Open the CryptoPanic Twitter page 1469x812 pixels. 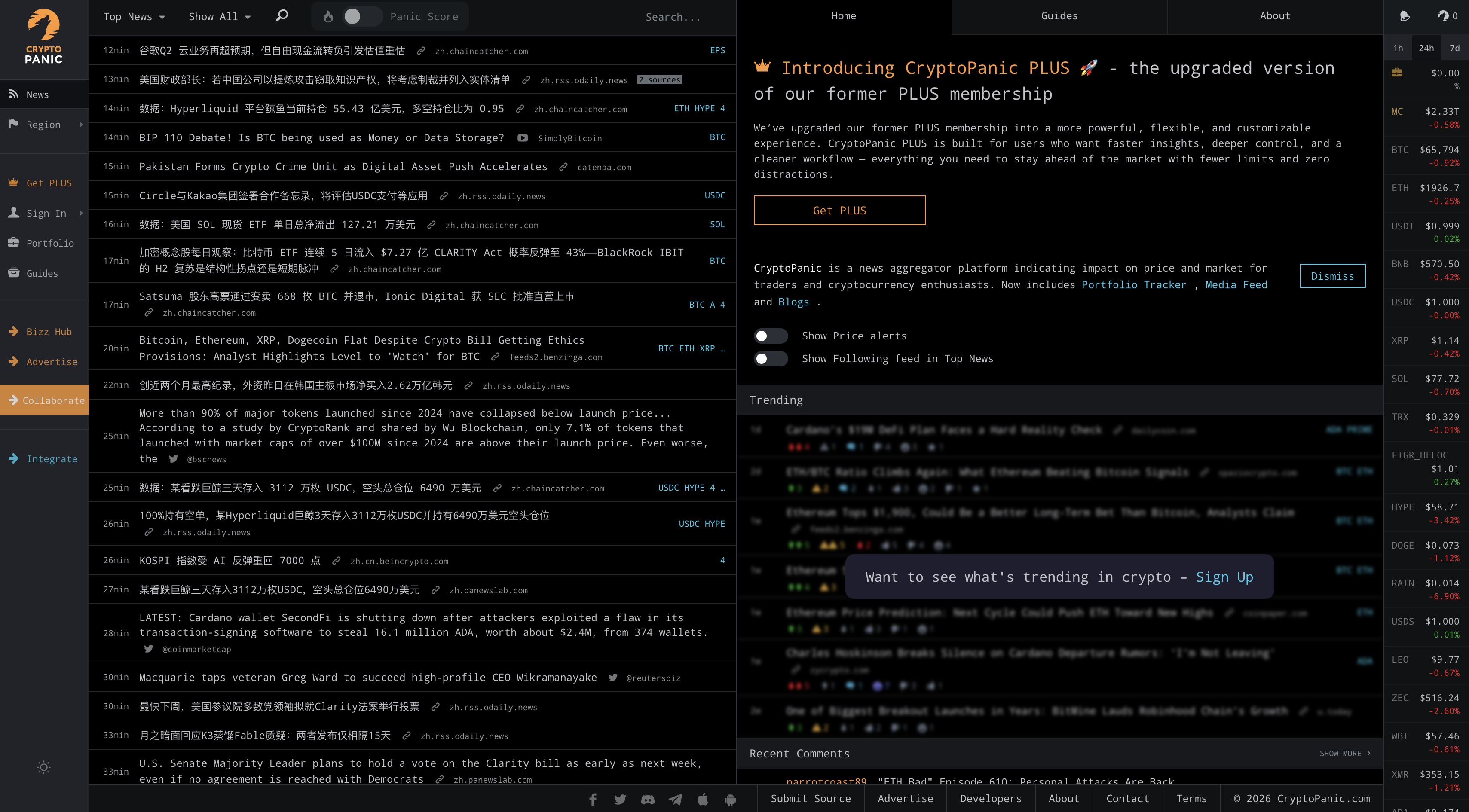(621, 799)
